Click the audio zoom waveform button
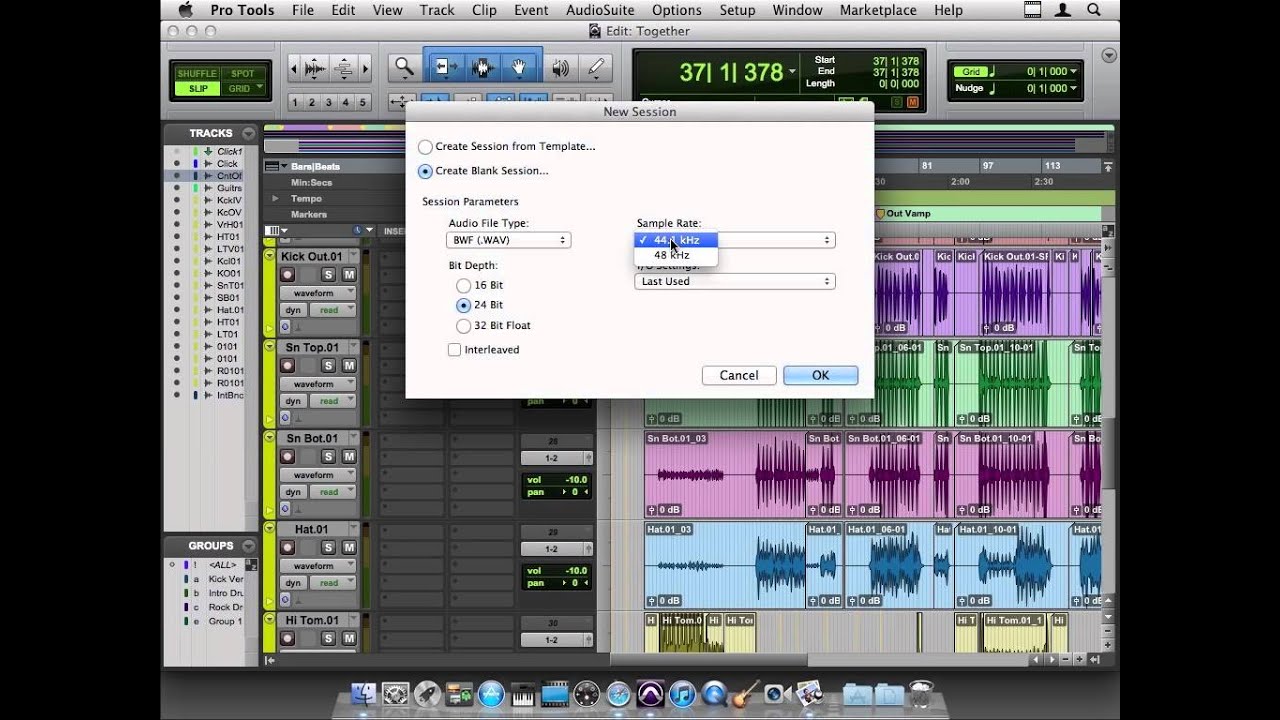The width and height of the screenshot is (1280, 720). (x=315, y=68)
